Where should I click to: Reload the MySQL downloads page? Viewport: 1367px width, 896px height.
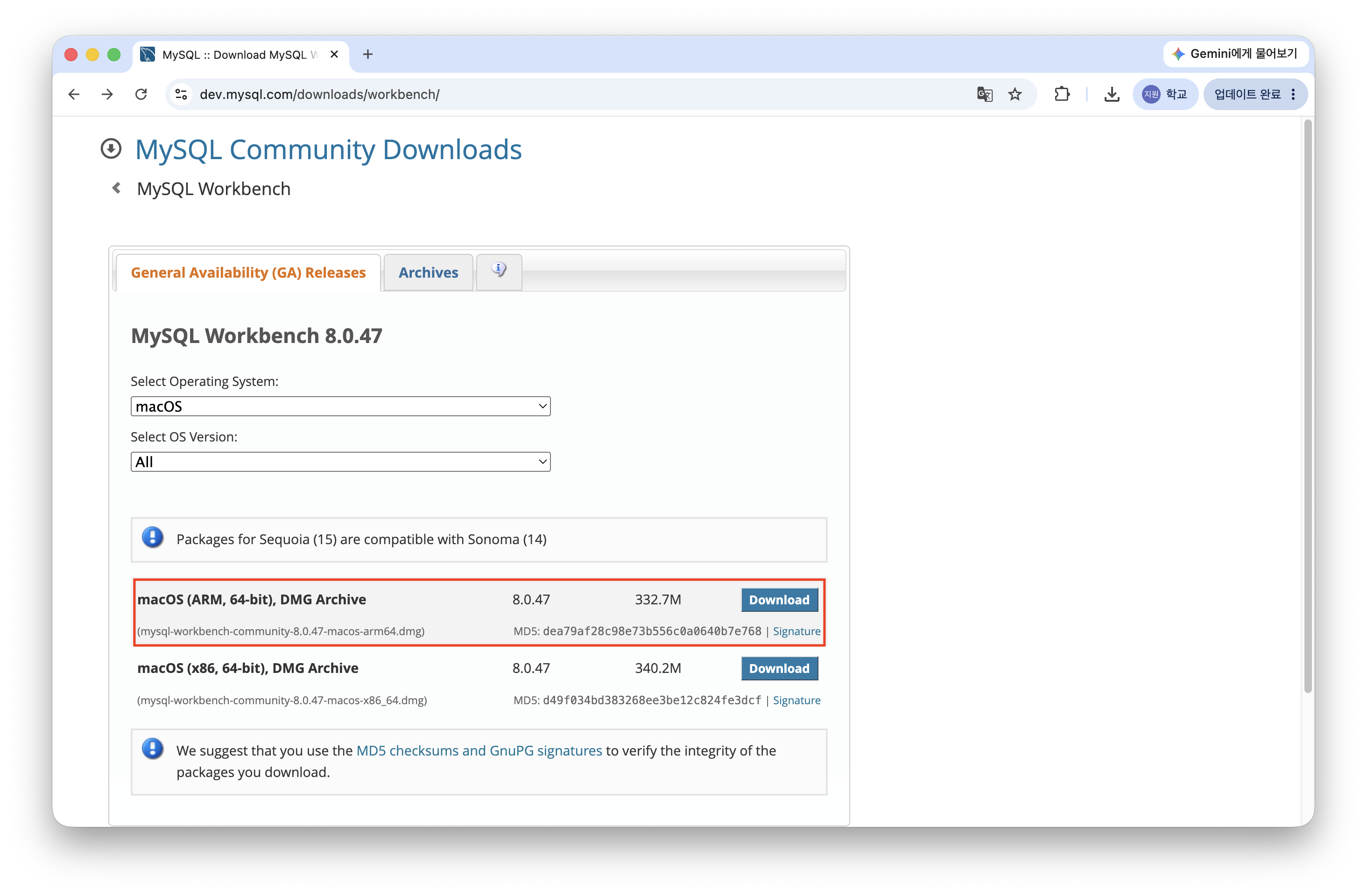pos(141,94)
